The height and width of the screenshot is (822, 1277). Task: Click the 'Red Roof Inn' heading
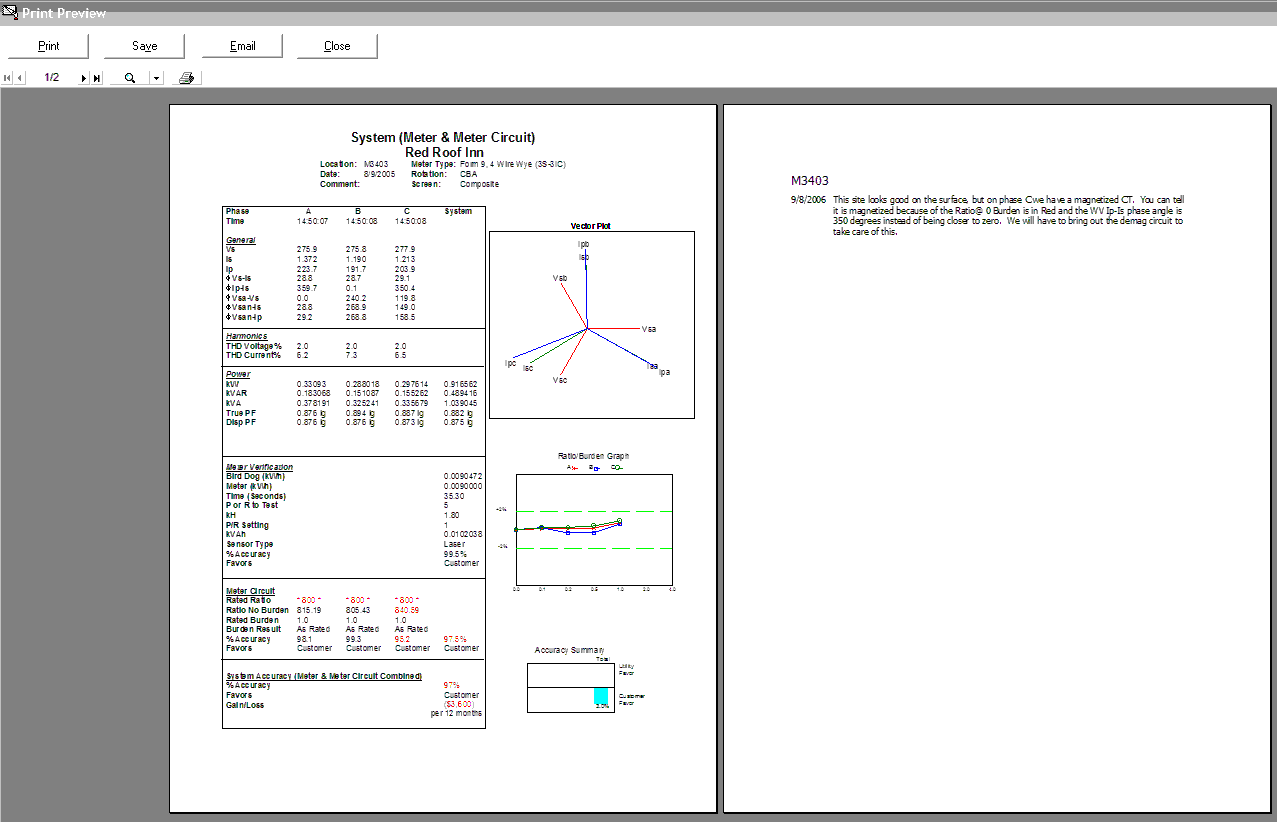pyautogui.click(x=444, y=152)
